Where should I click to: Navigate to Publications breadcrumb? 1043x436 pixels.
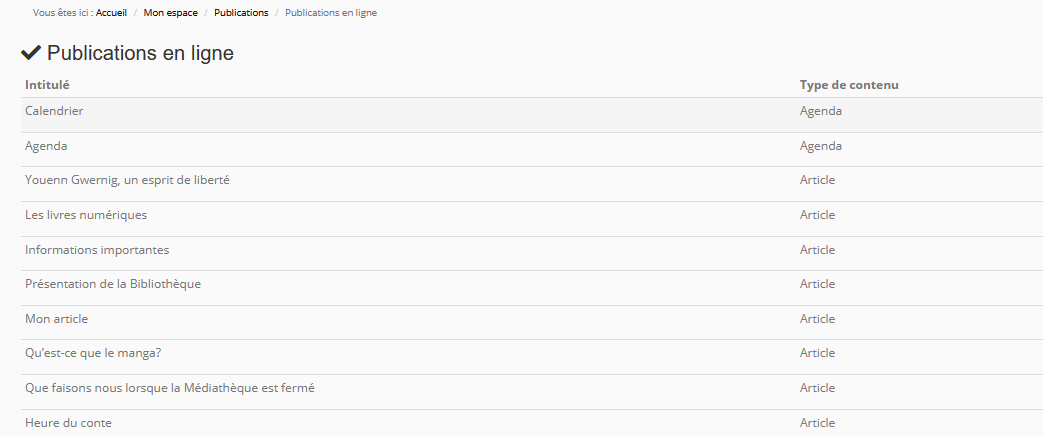click(x=241, y=13)
